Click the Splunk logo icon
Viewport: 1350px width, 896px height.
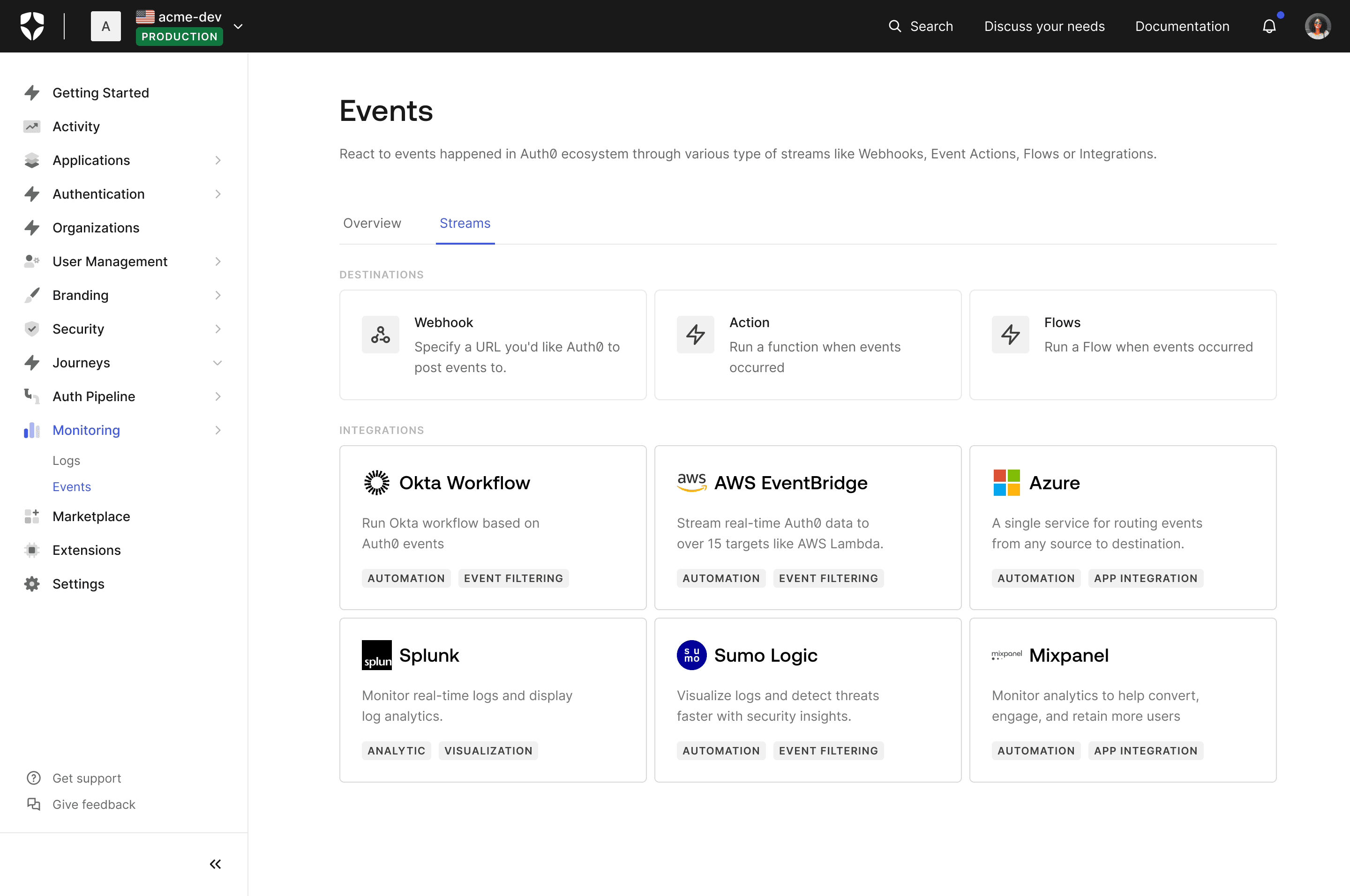(377, 655)
